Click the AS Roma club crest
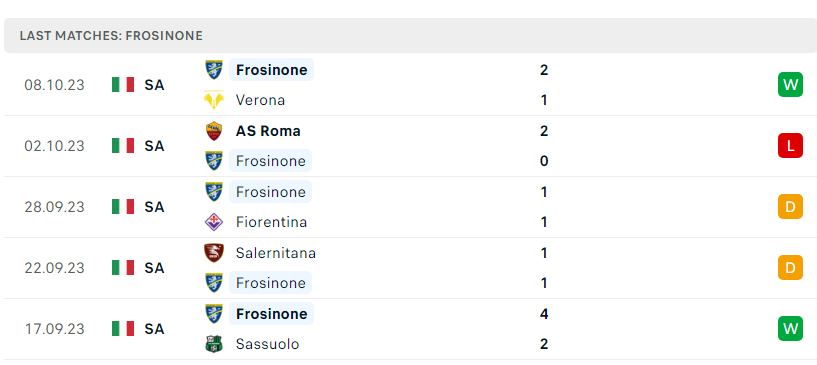Image resolution: width=817 pixels, height=365 pixels. click(214, 131)
